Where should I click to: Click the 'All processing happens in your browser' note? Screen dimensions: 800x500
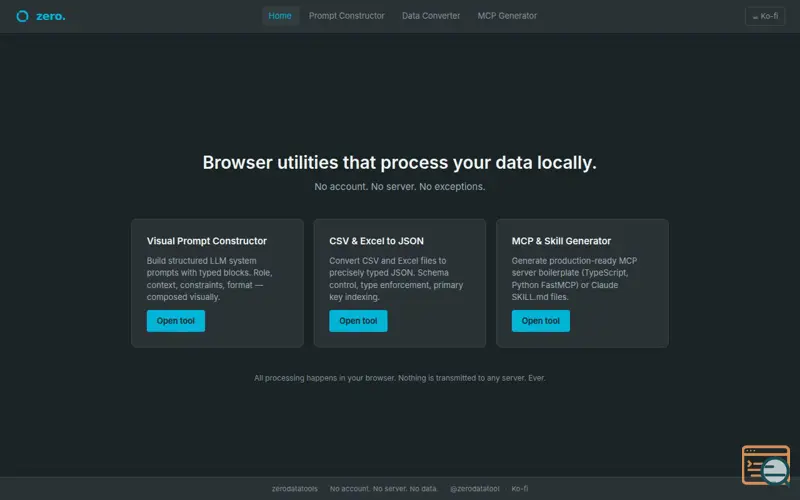pos(399,378)
